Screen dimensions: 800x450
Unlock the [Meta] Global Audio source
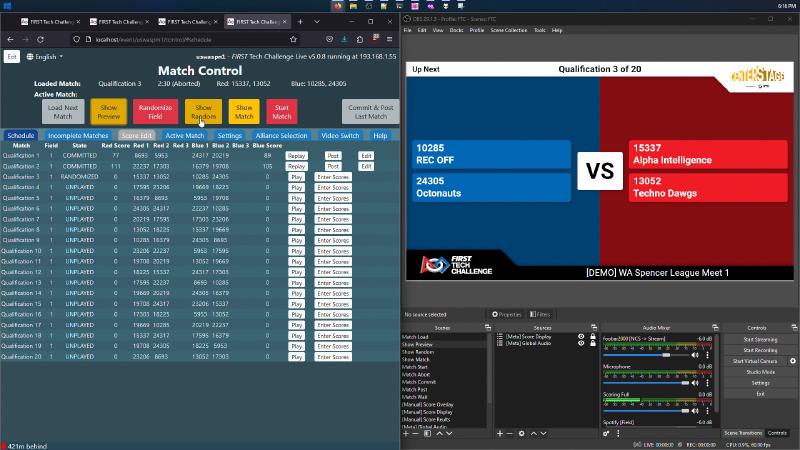click(592, 343)
